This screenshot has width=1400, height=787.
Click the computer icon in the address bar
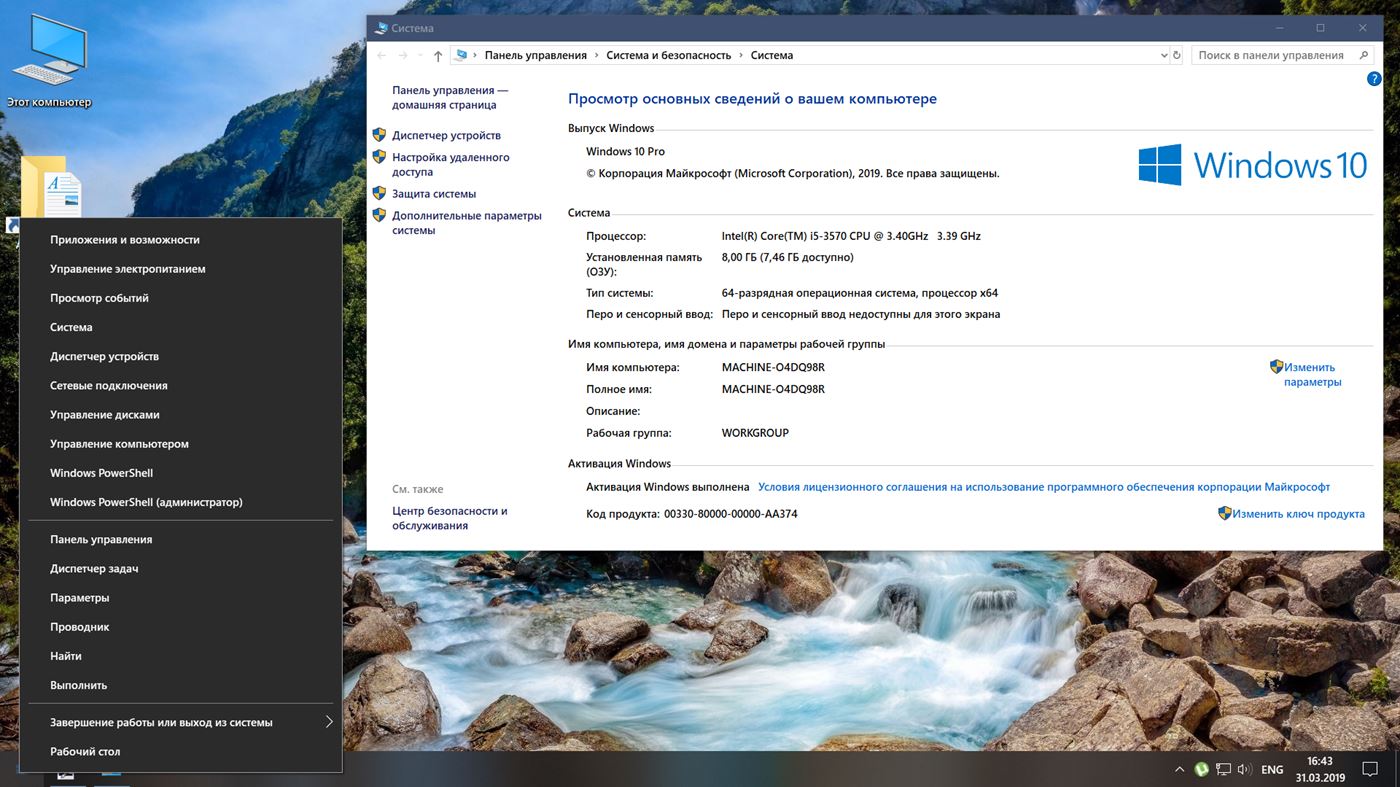point(461,56)
